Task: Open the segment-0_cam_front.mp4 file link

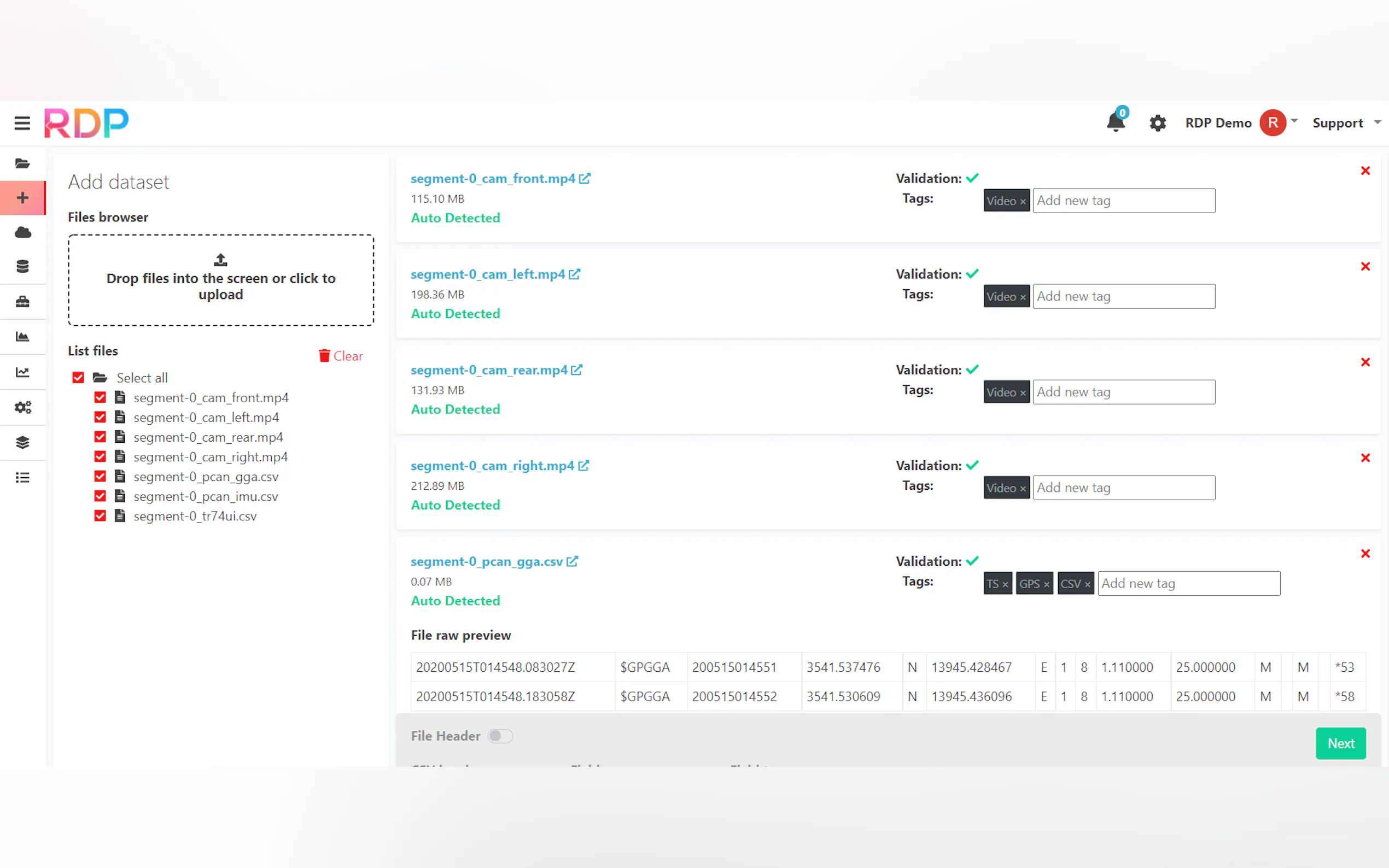Action: 493,179
